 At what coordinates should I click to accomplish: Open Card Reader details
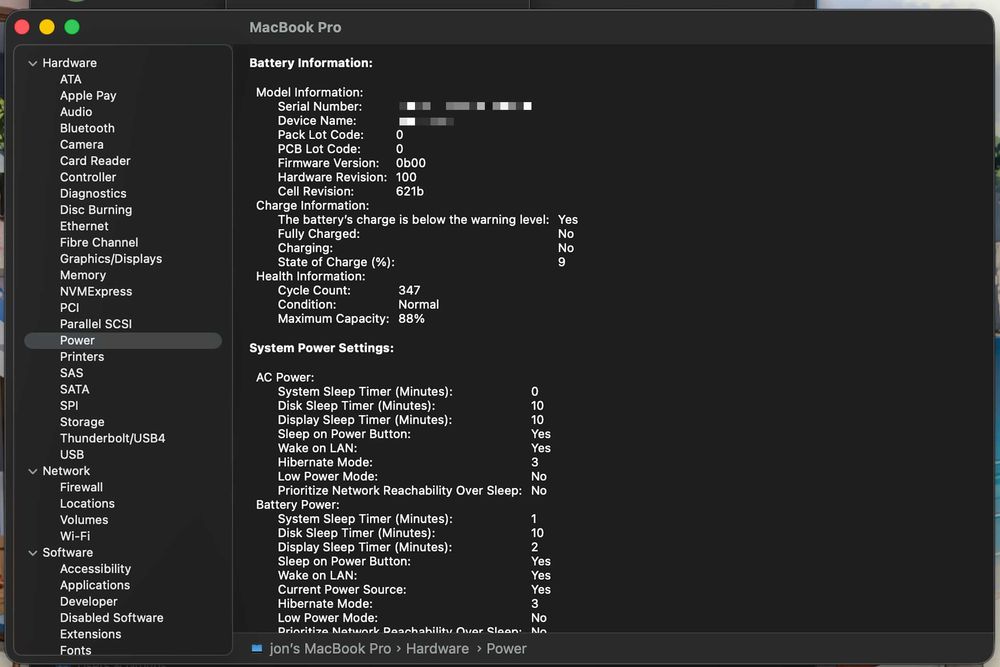coord(95,161)
